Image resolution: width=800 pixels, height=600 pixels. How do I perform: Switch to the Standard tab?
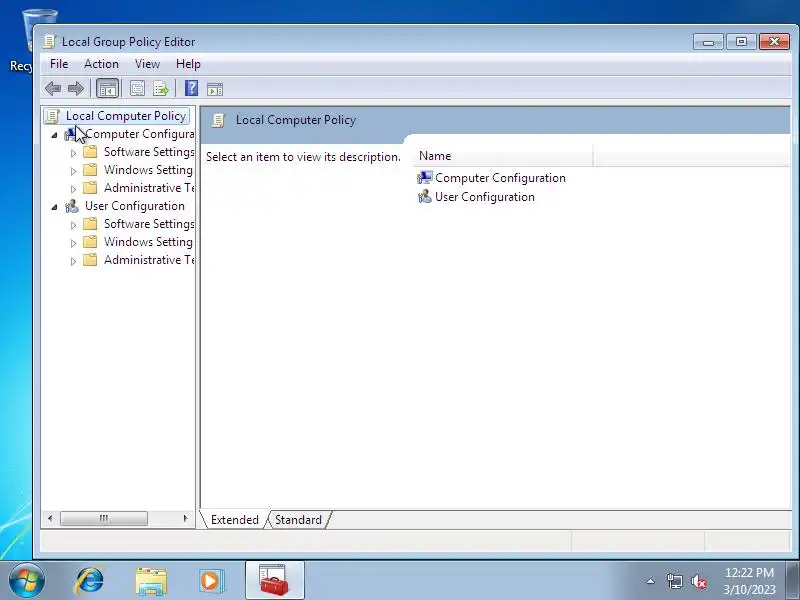[x=298, y=519]
